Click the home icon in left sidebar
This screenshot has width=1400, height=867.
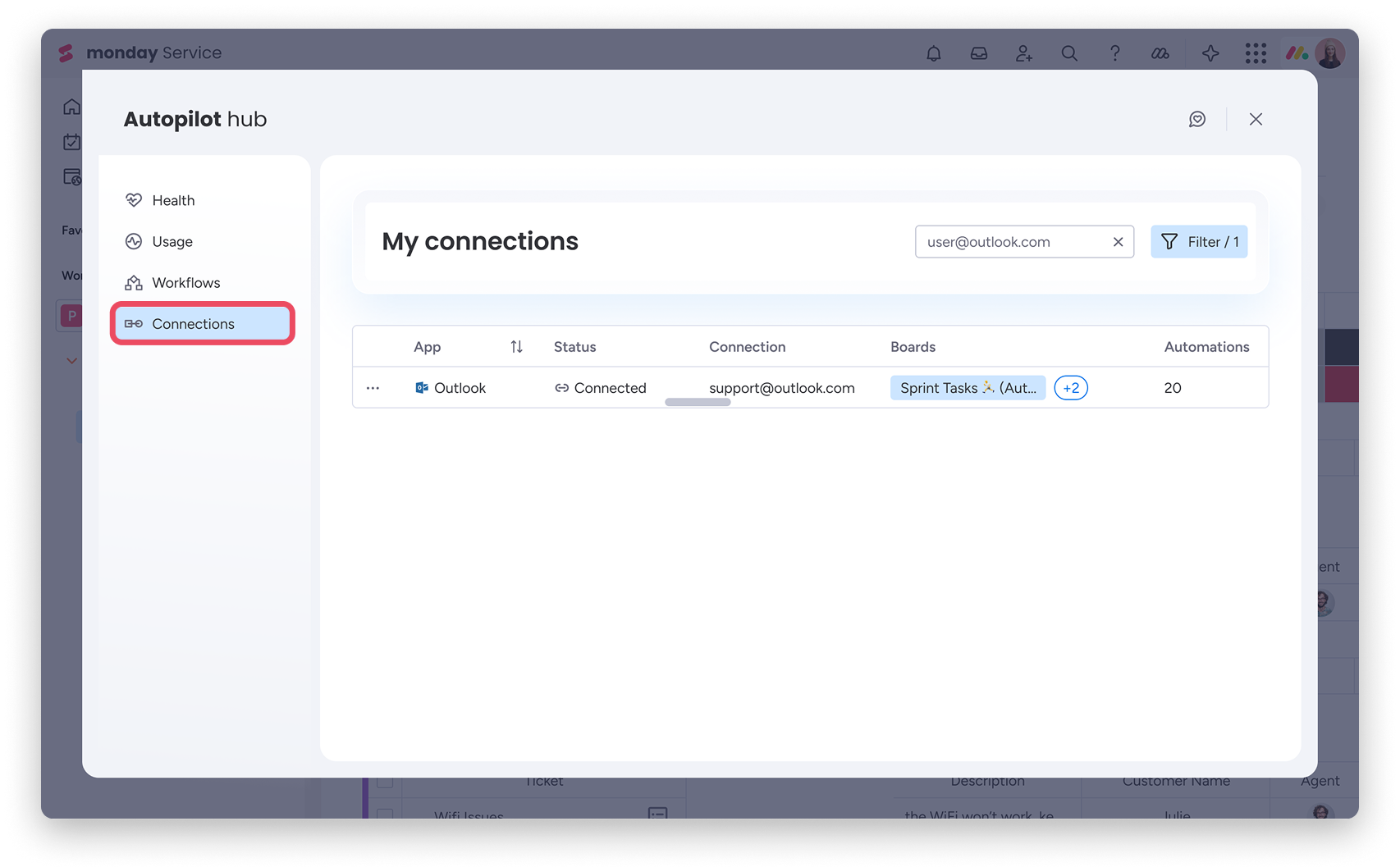[x=72, y=107]
